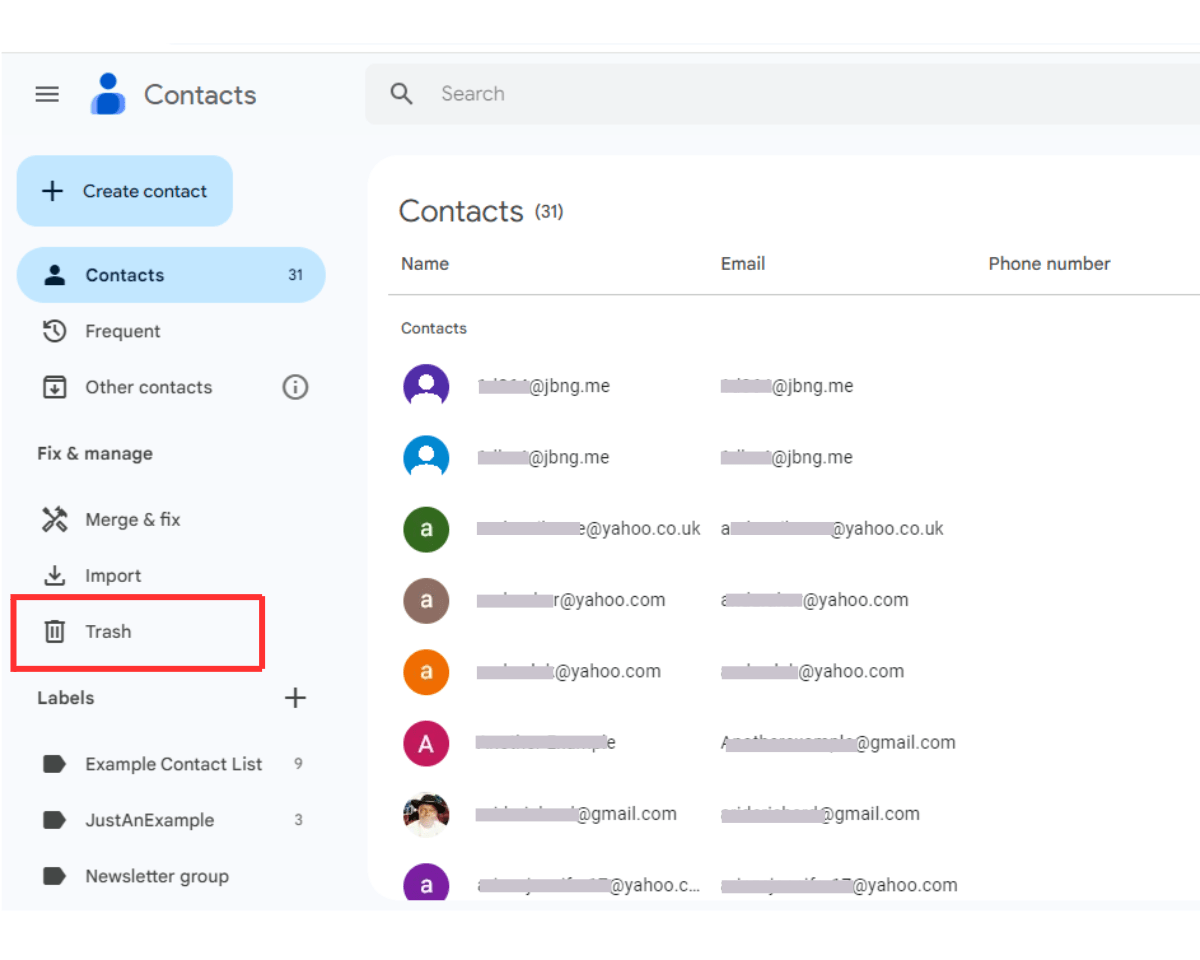Screen dimensions: 1200x960
Task: Click the yahoo.co.uk email address cell
Action: coord(832,529)
